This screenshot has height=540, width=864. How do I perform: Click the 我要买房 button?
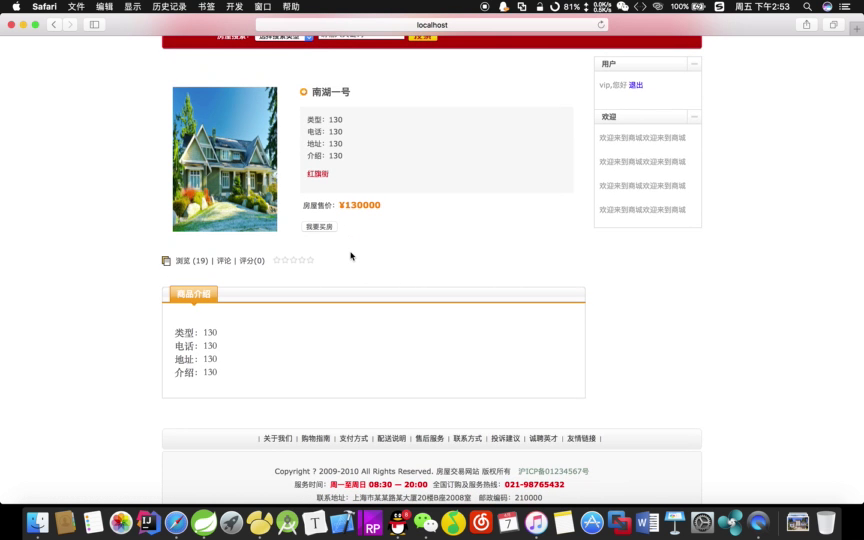pyautogui.click(x=319, y=226)
